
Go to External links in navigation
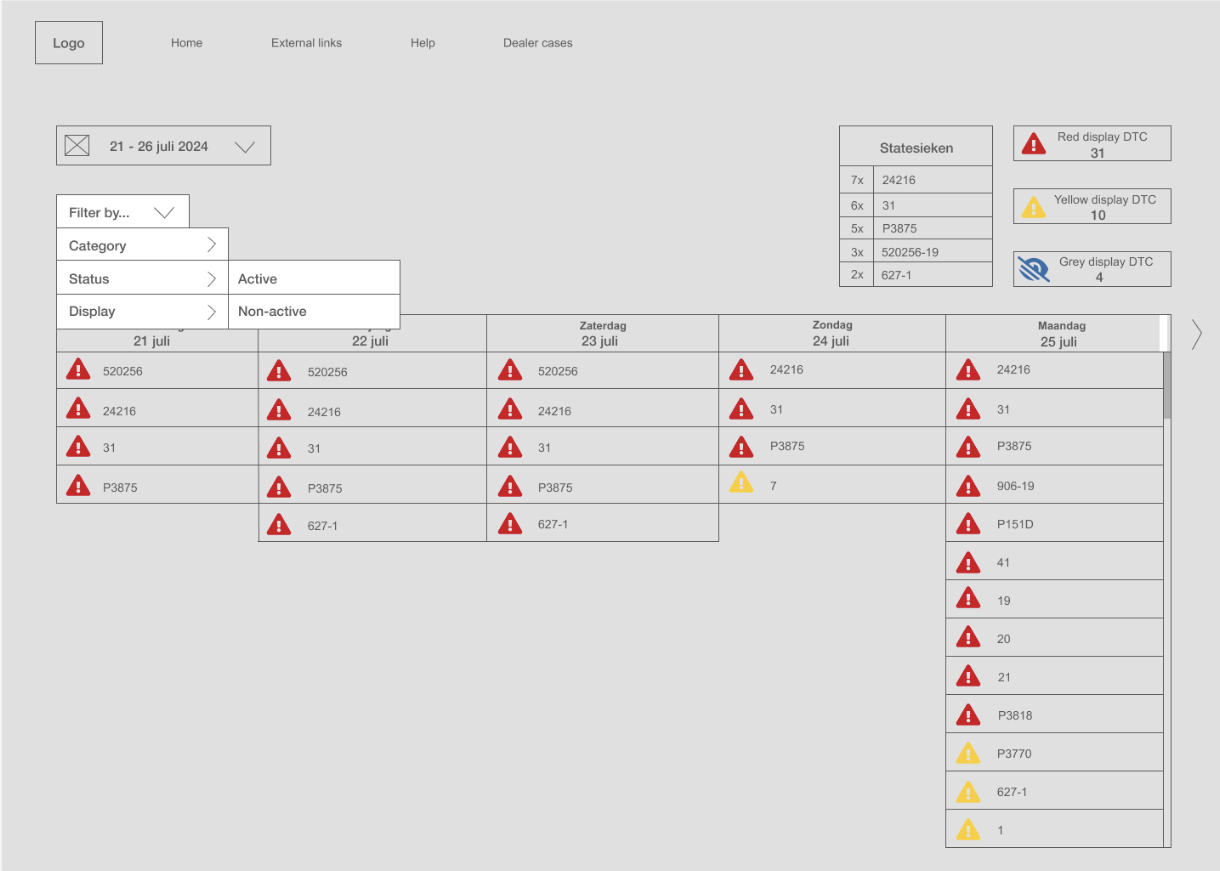[x=306, y=43]
